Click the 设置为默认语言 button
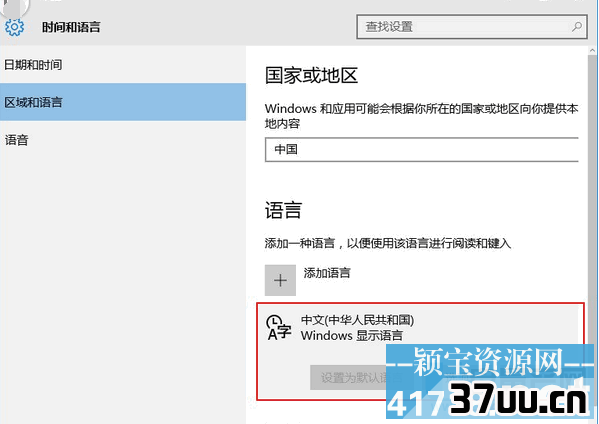The image size is (599, 424). pos(348,377)
